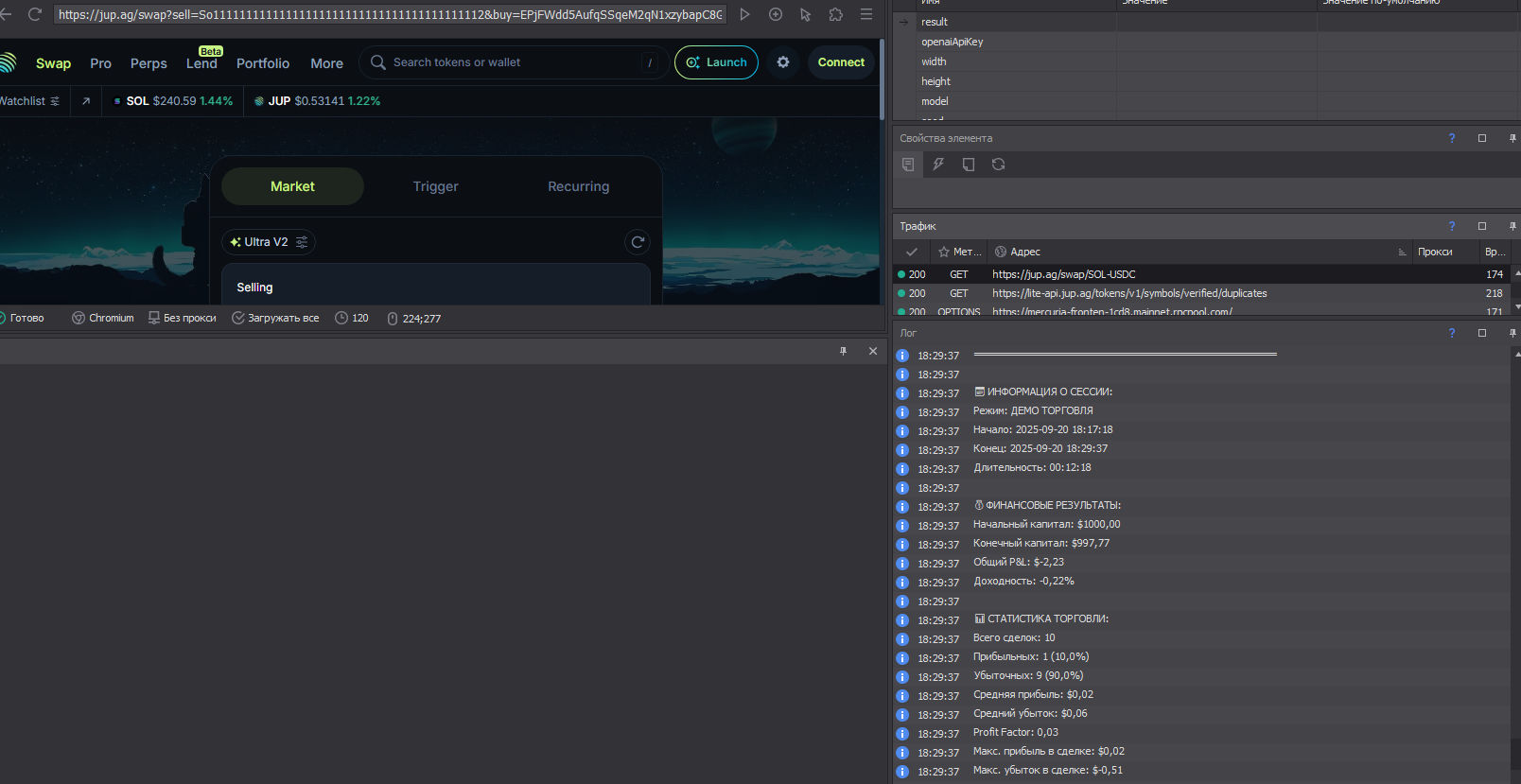Select the first element properties document icon

(908, 165)
